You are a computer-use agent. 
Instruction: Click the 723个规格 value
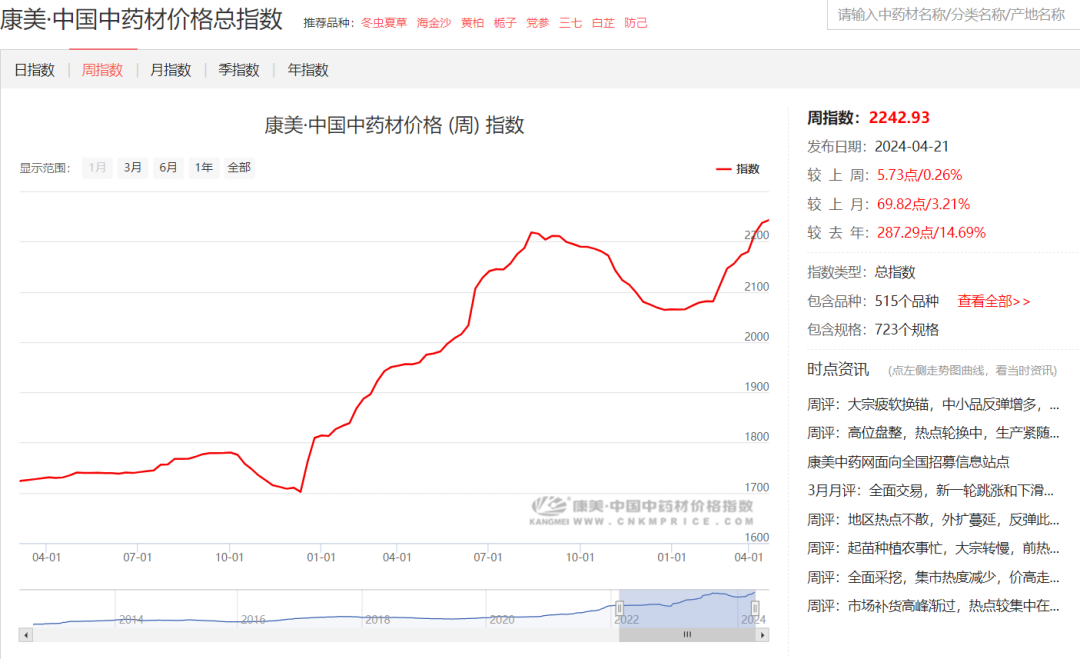point(906,330)
